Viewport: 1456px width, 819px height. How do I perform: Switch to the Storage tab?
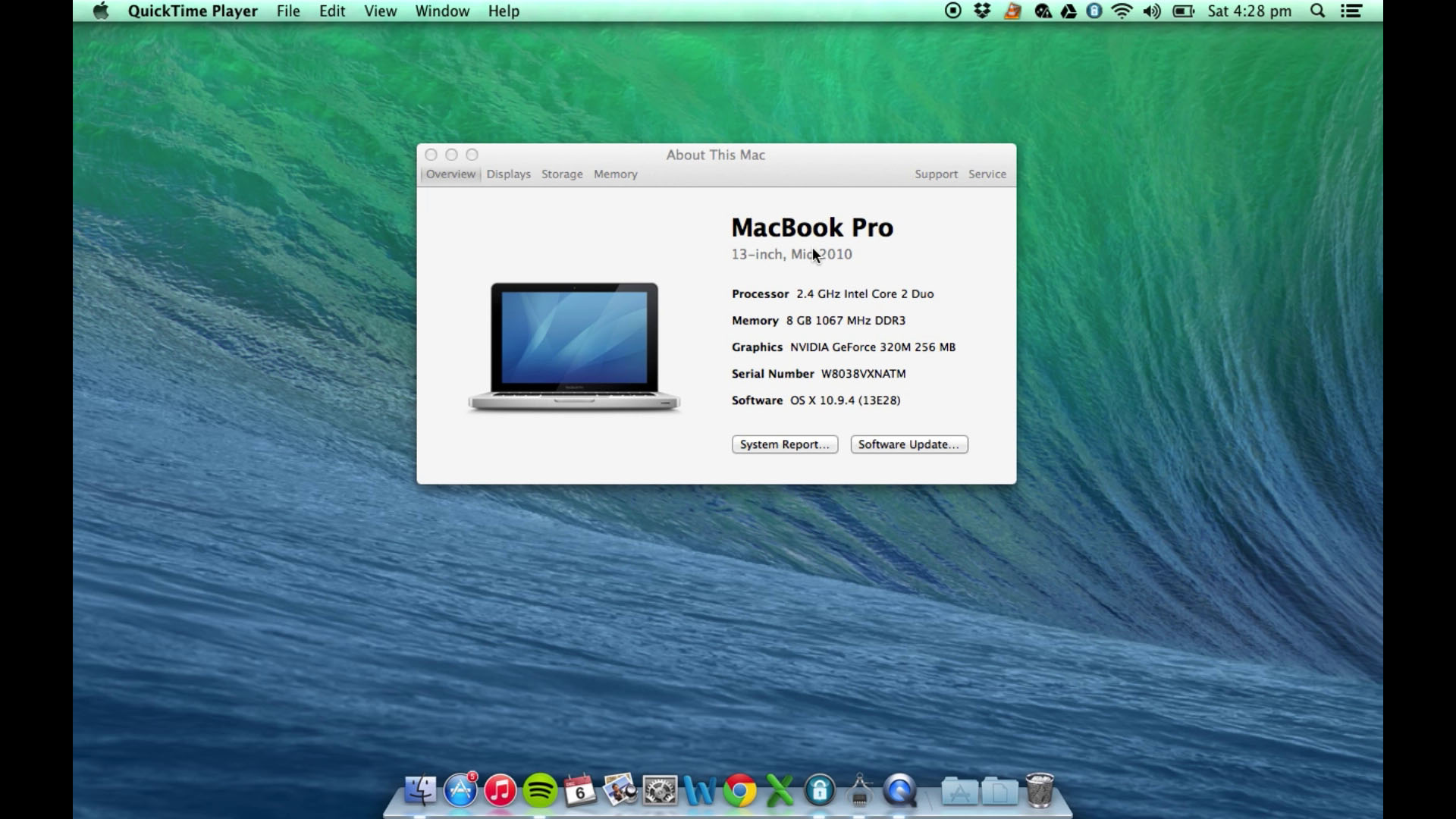(562, 174)
